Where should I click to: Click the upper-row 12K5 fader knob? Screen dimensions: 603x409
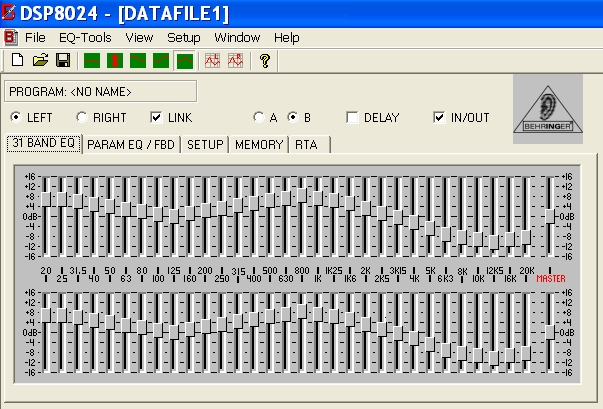coord(494,242)
